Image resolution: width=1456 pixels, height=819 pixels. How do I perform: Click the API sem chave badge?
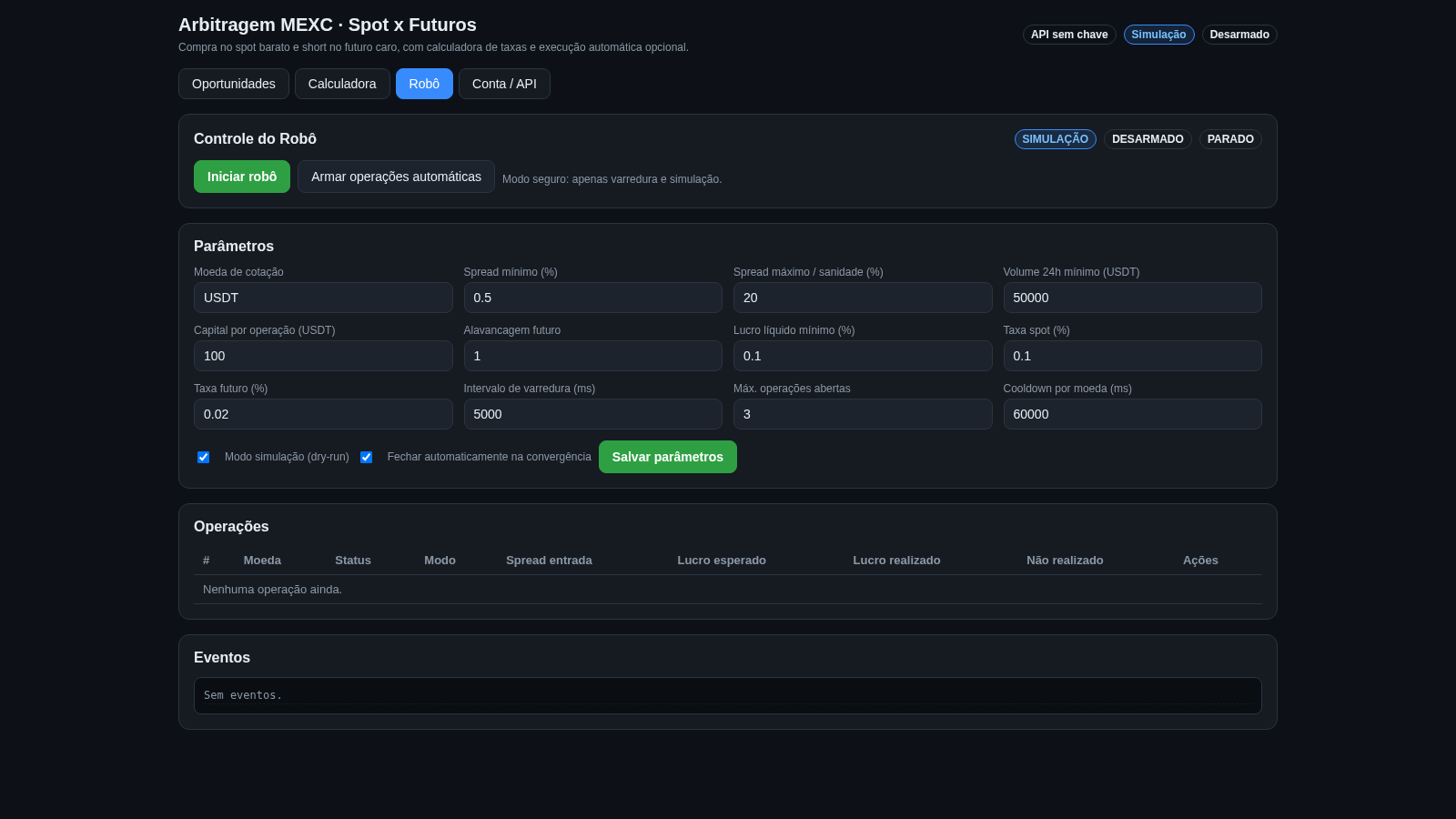1069,35
